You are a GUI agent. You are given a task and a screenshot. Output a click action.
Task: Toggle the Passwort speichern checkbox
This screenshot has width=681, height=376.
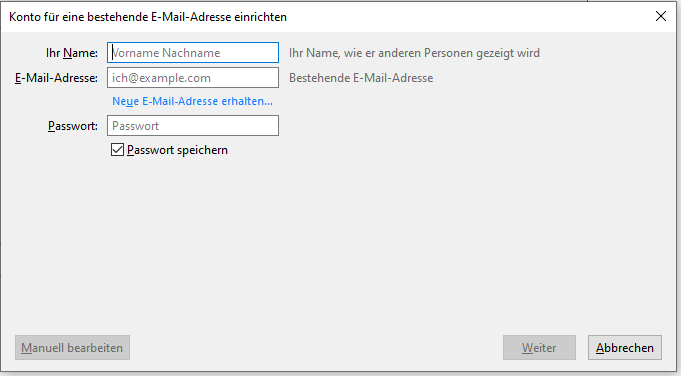(117, 150)
